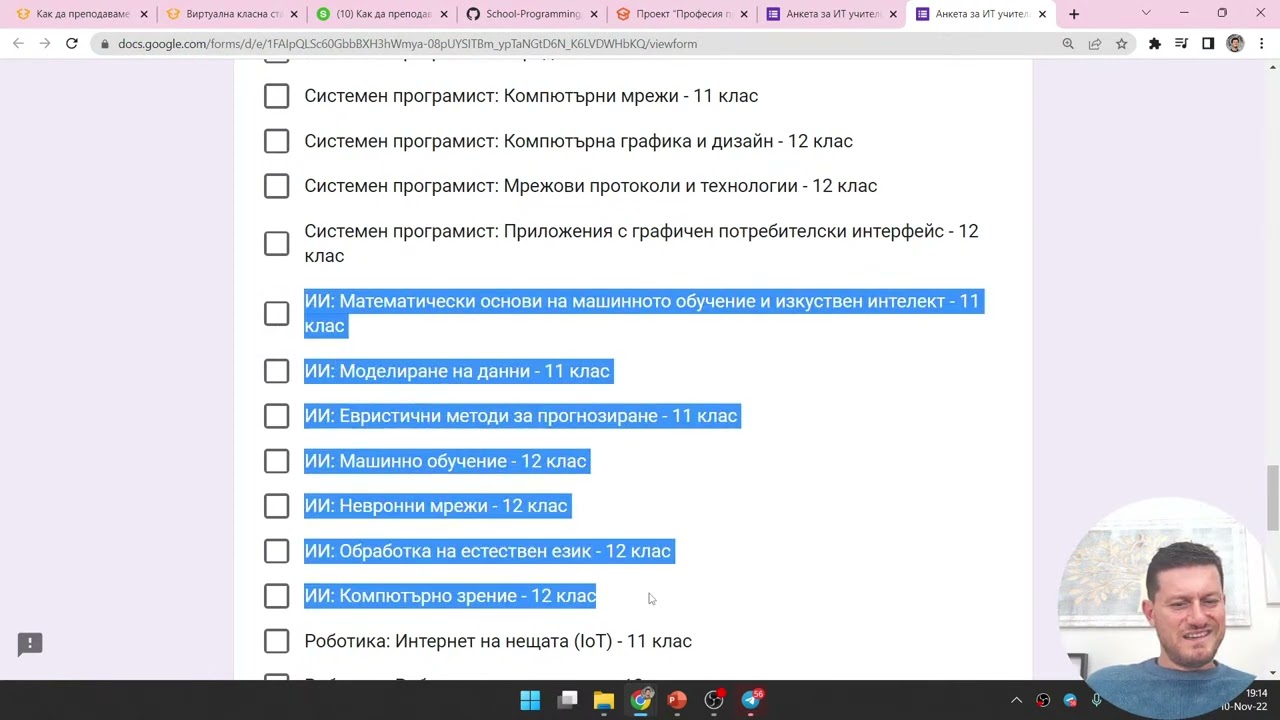The width and height of the screenshot is (1280, 720).
Task: Click label 'Системен програмист: Компютърни мрежи - 11 клас'
Action: click(531, 96)
